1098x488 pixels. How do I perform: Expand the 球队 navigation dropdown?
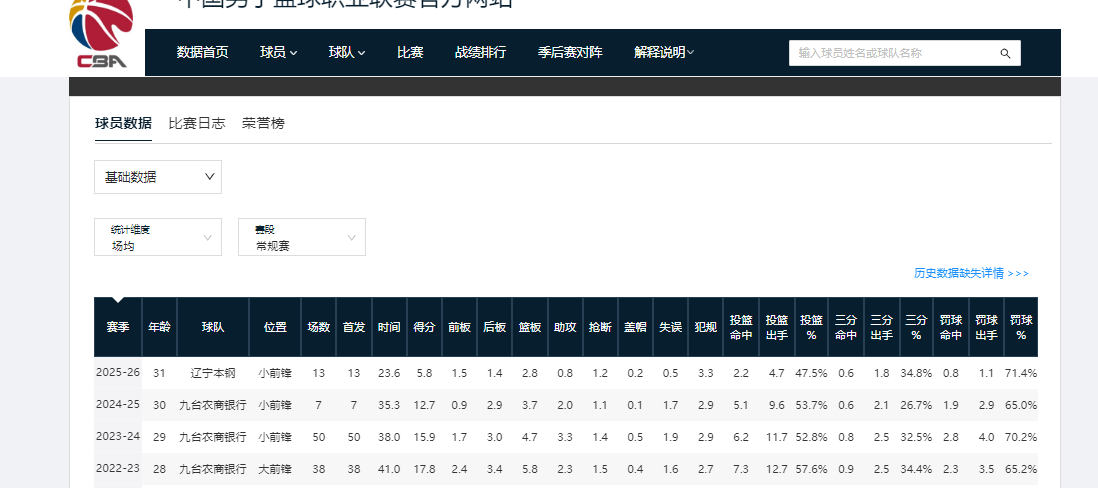347,52
